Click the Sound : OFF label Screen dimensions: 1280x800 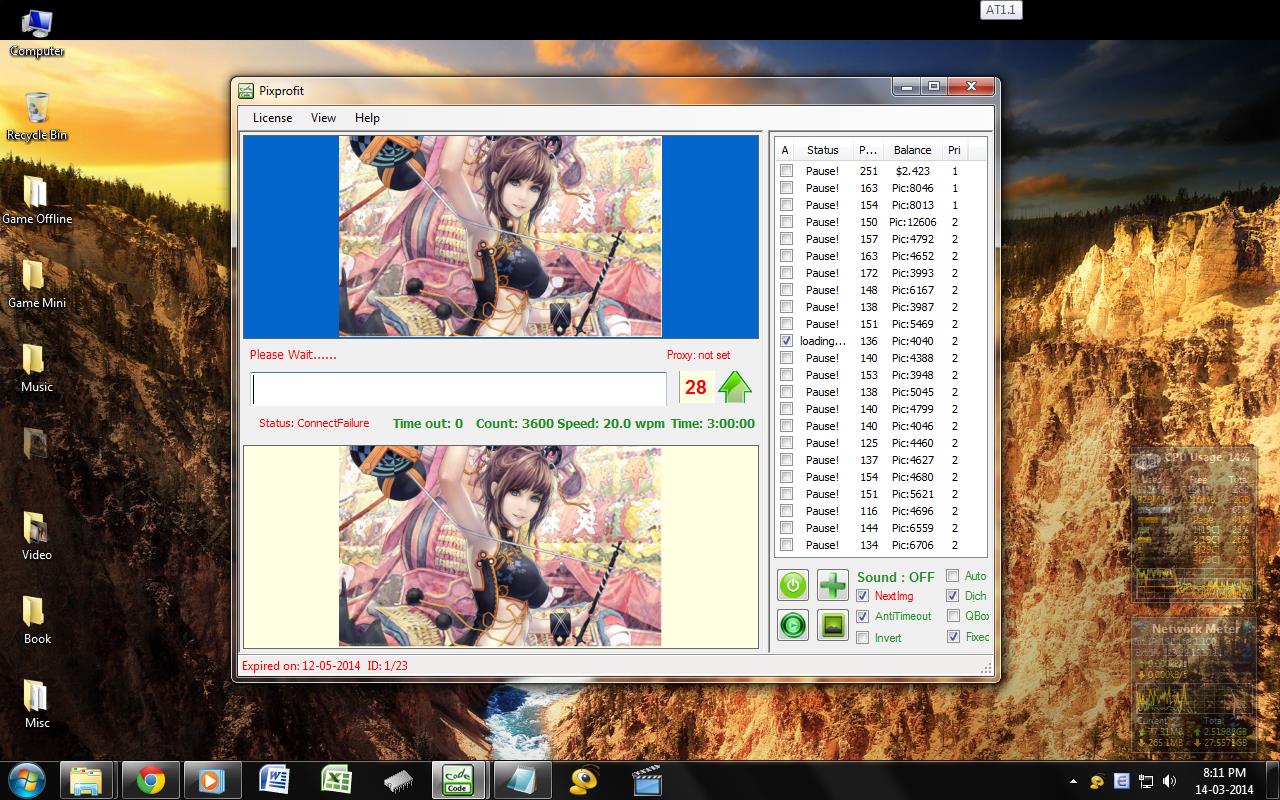coord(895,577)
